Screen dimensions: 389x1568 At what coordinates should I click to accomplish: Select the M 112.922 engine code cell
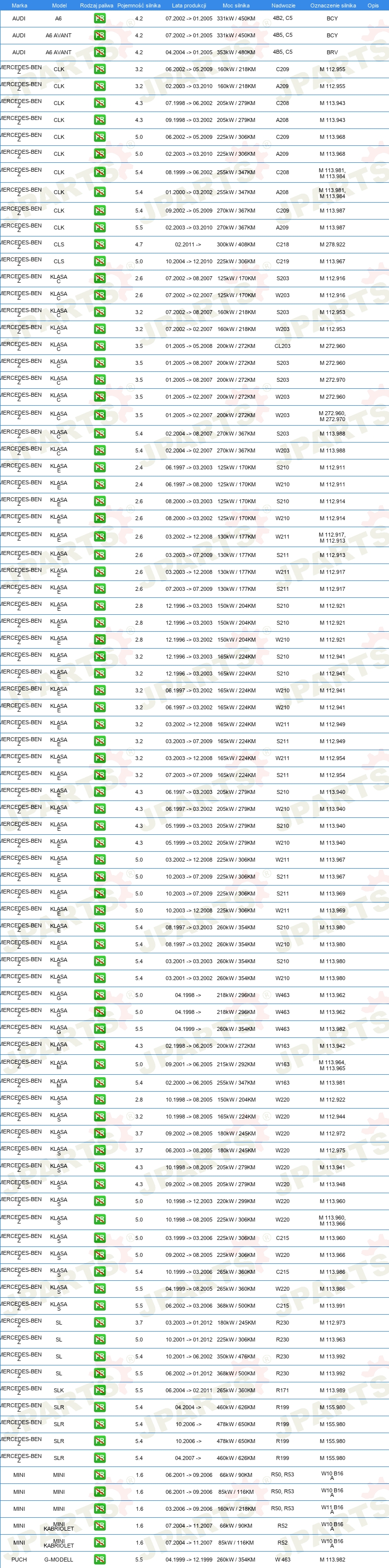click(332, 1100)
